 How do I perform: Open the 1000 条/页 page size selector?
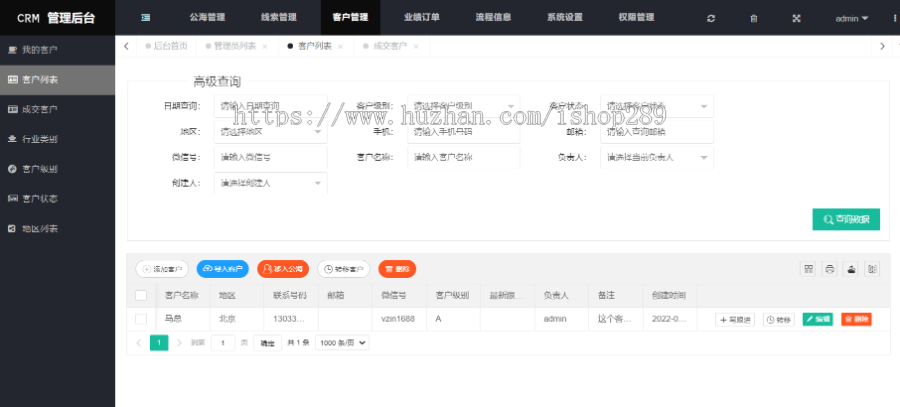pyautogui.click(x=342, y=342)
